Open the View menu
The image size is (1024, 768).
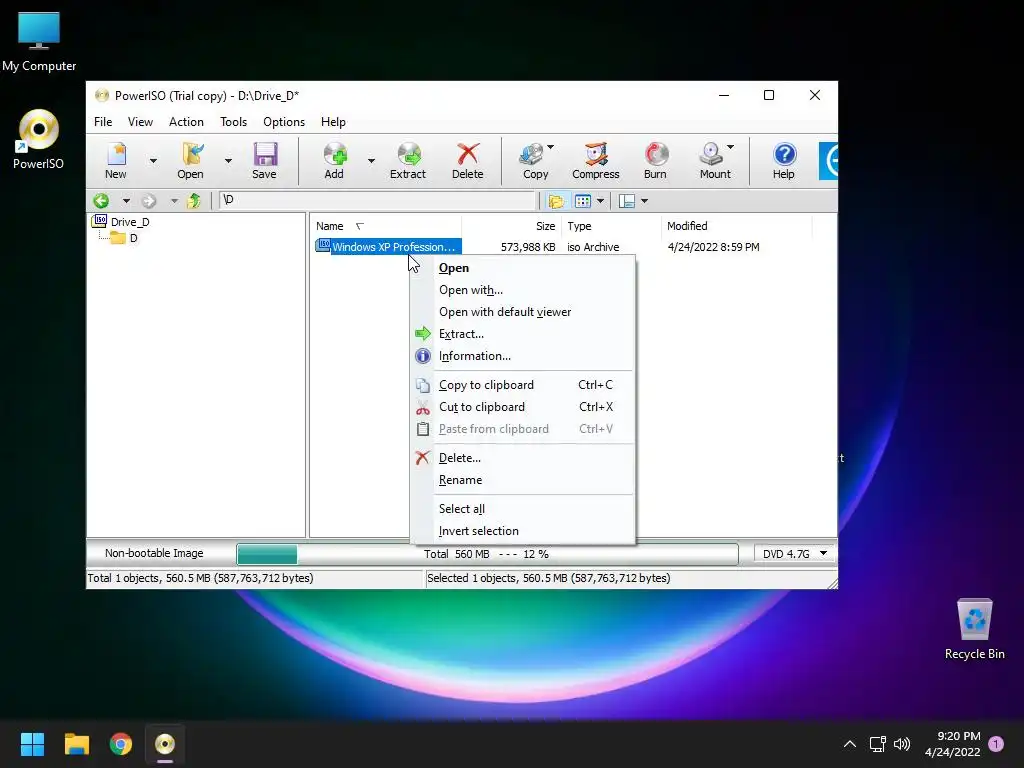[140, 122]
